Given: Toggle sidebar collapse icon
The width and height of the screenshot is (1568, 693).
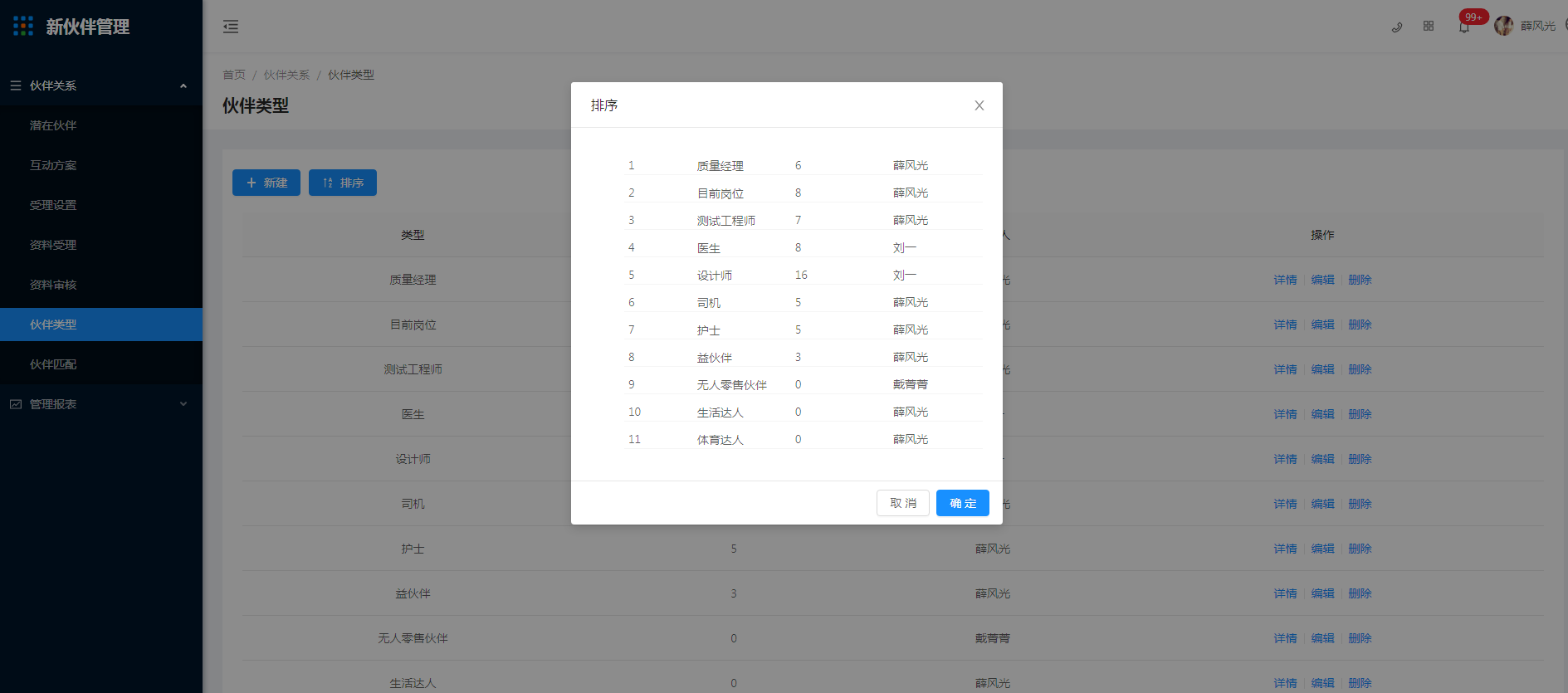Looking at the screenshot, I should [231, 27].
